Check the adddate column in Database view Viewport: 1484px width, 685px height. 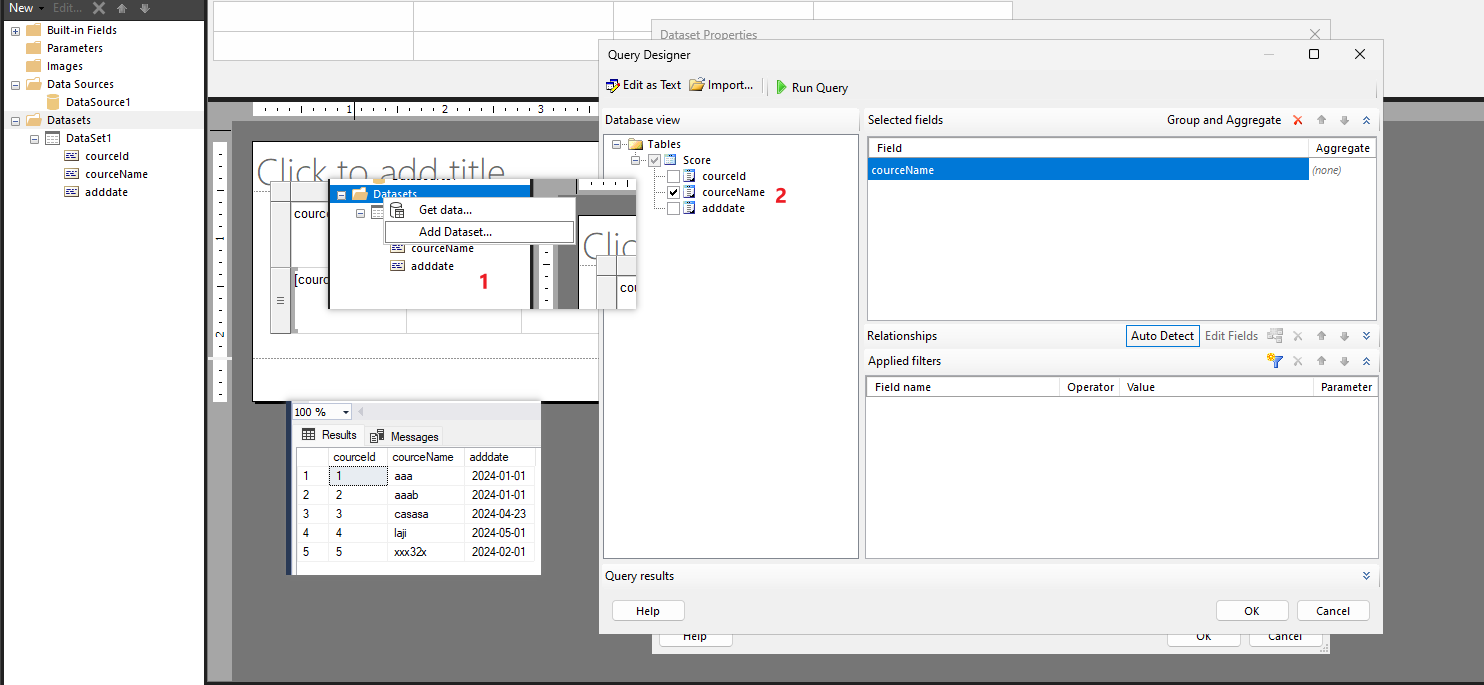tap(674, 208)
